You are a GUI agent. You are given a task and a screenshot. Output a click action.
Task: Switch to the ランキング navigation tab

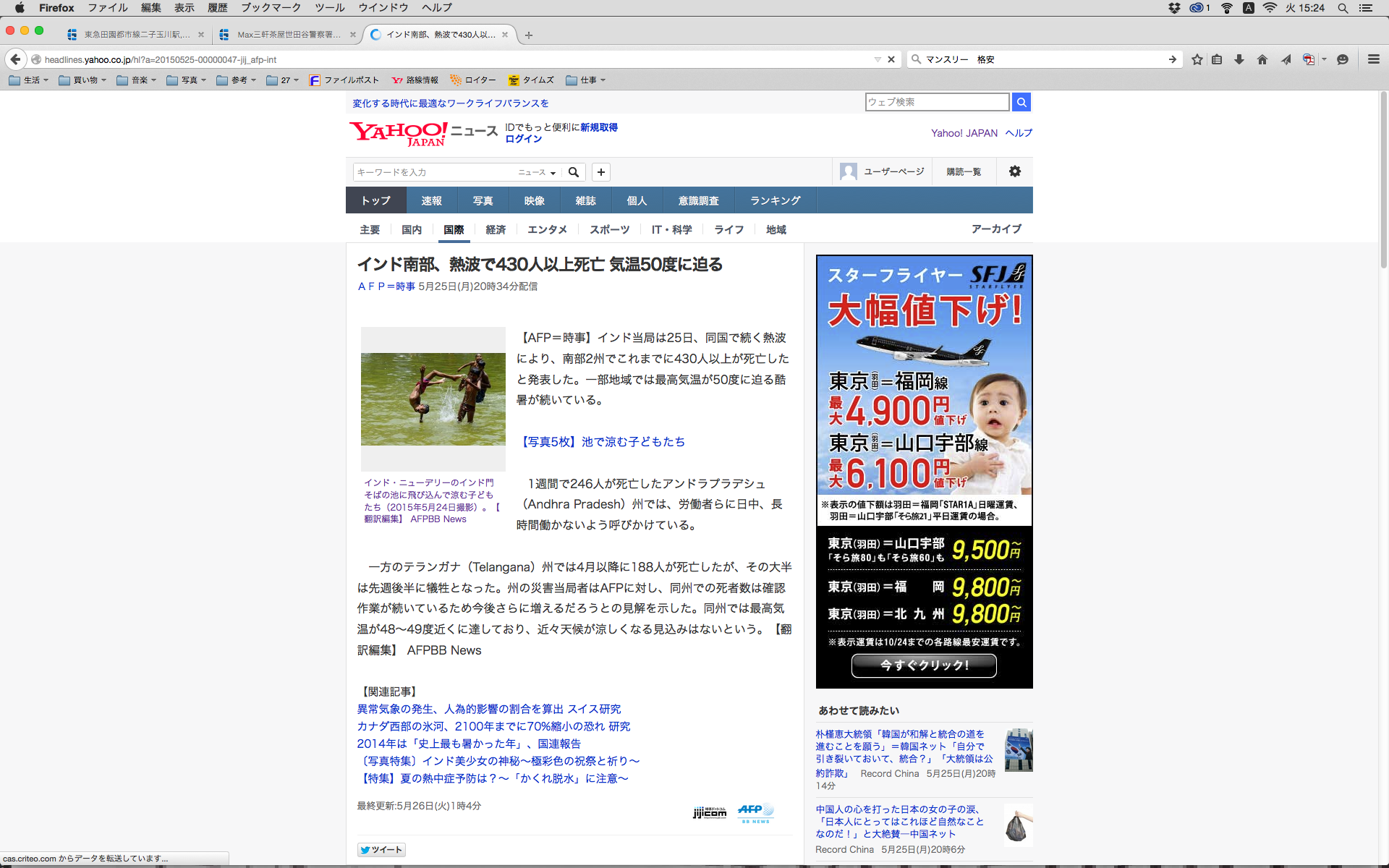pyautogui.click(x=775, y=200)
